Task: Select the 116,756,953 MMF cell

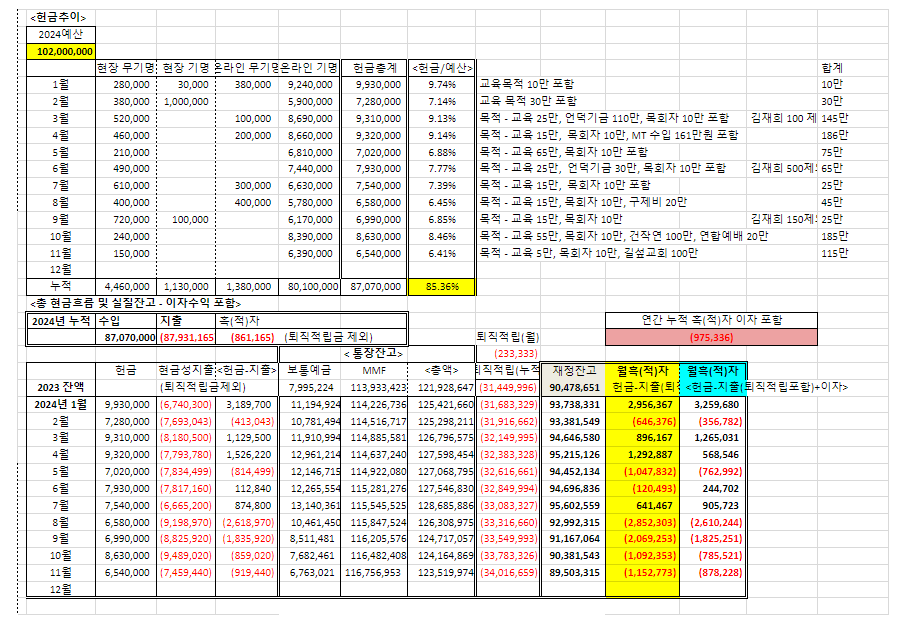Action: tap(374, 573)
